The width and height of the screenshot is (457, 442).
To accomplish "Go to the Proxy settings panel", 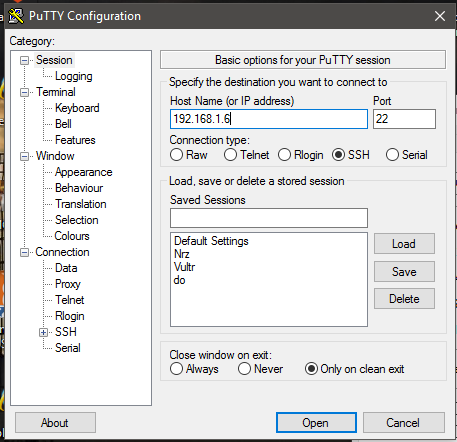I will [x=68, y=284].
